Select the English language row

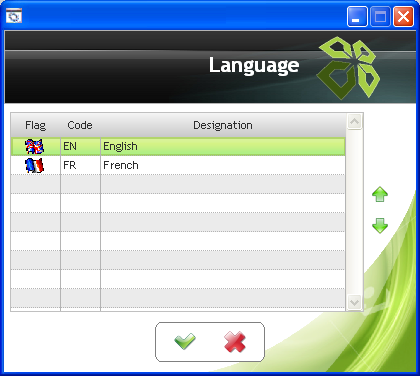tap(178, 147)
